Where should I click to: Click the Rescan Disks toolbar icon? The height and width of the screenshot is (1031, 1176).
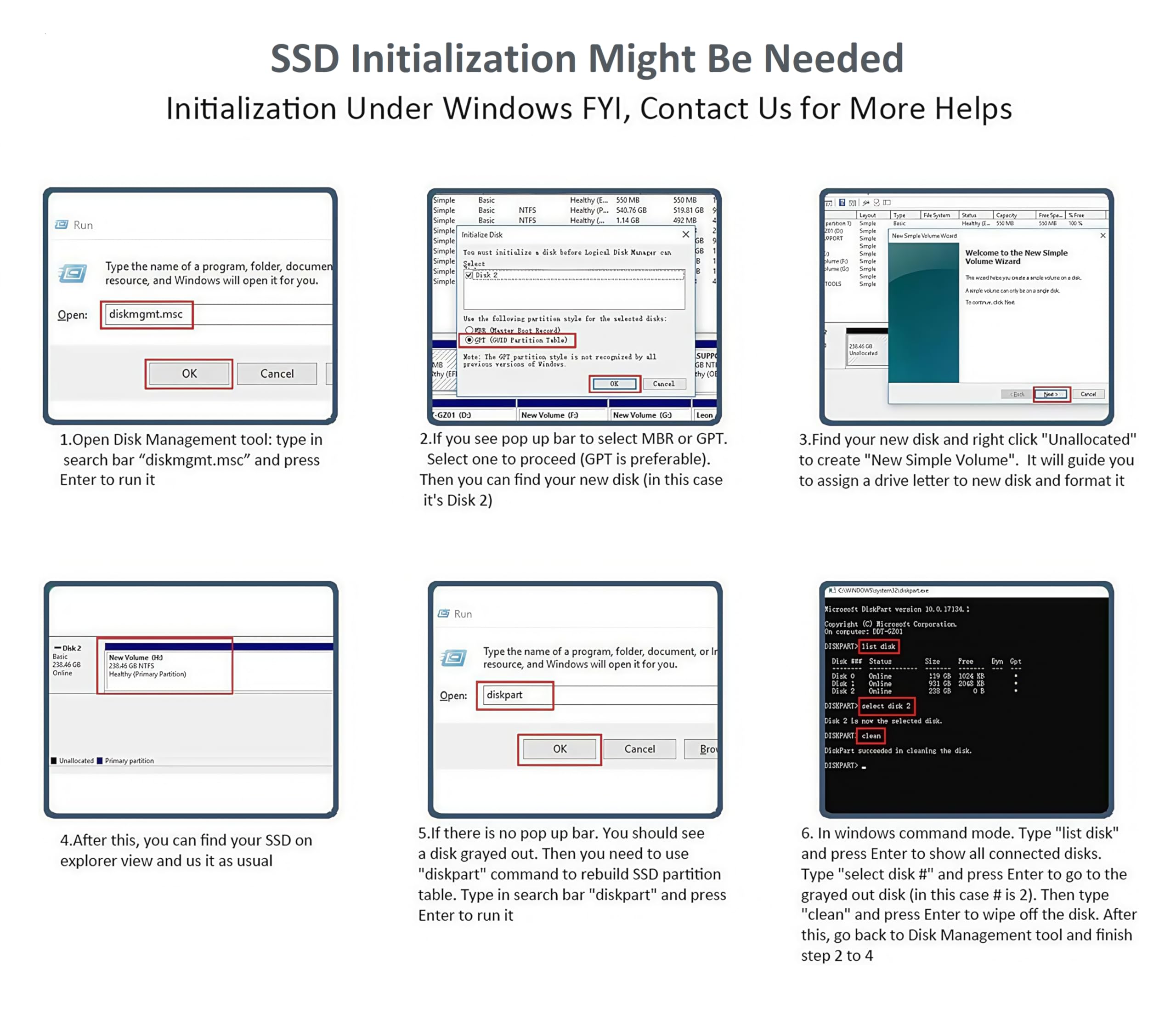click(877, 203)
